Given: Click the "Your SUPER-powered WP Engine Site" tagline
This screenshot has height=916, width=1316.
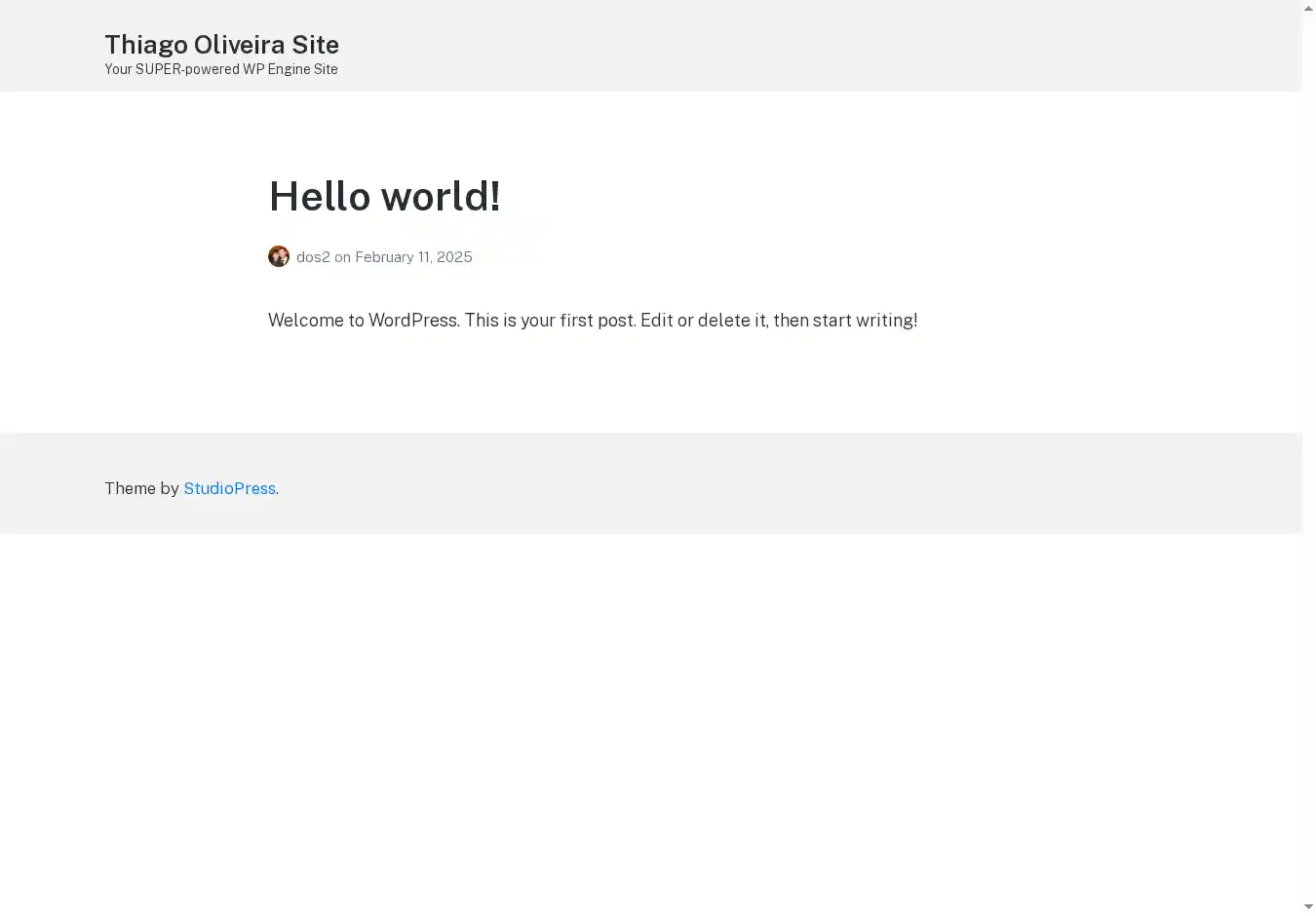Looking at the screenshot, I should coord(221,69).
